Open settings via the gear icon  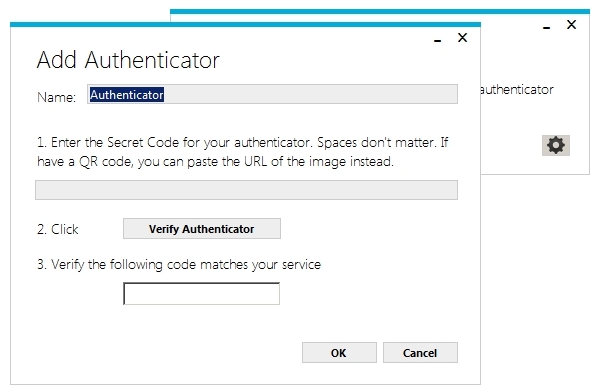(x=555, y=145)
